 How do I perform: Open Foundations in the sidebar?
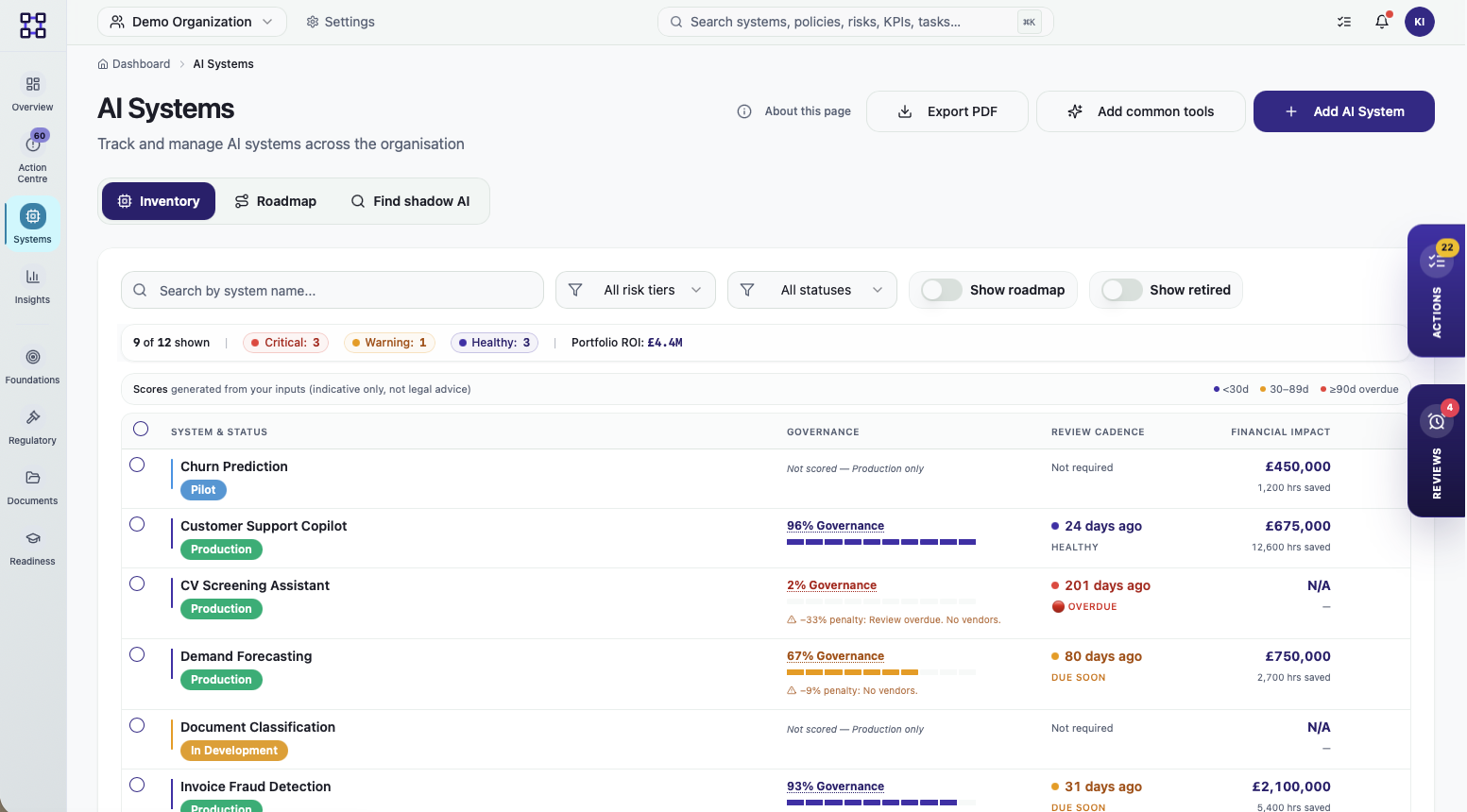33,366
